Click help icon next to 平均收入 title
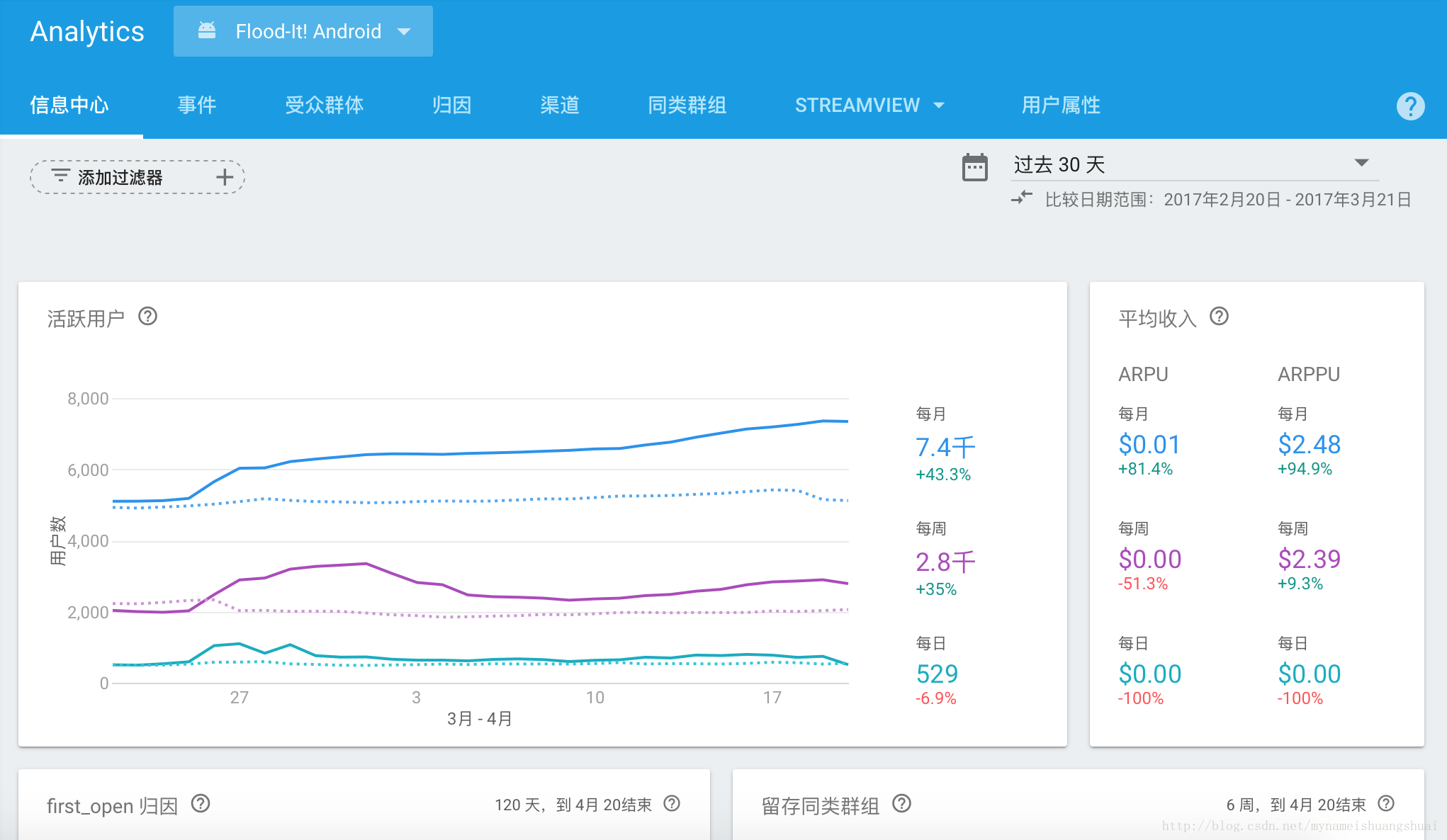This screenshot has height=840, width=1447. click(1219, 316)
